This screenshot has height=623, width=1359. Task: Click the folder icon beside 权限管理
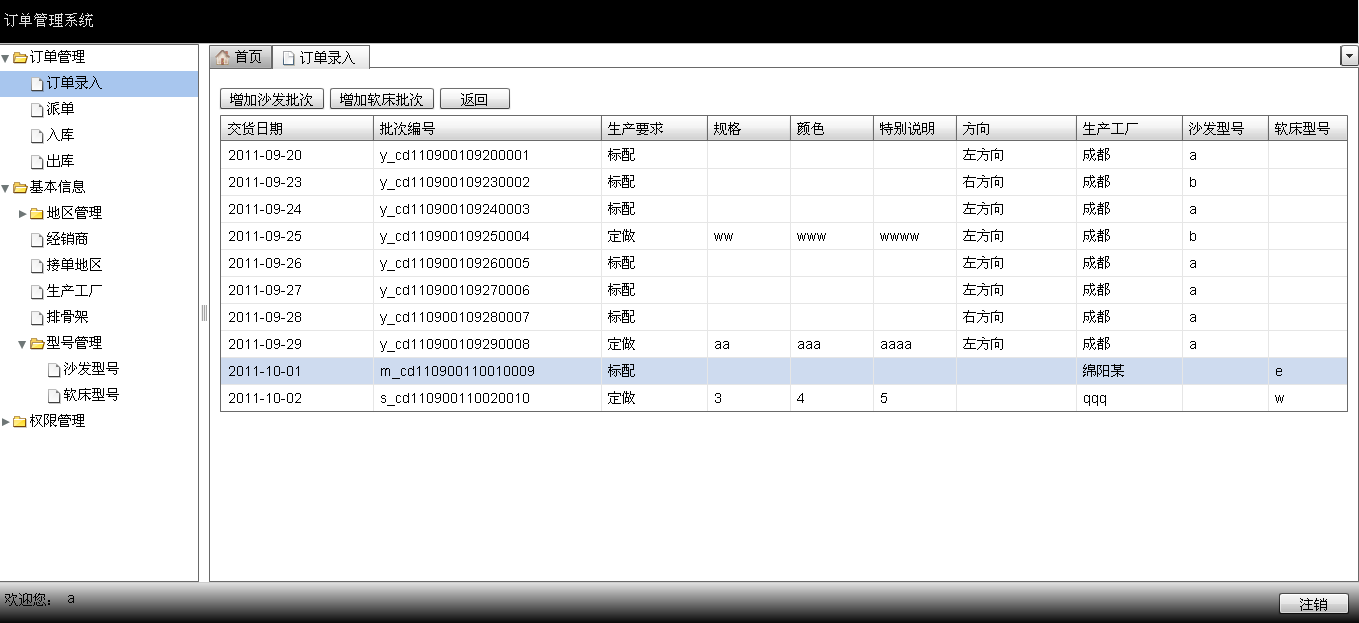click(x=20, y=421)
